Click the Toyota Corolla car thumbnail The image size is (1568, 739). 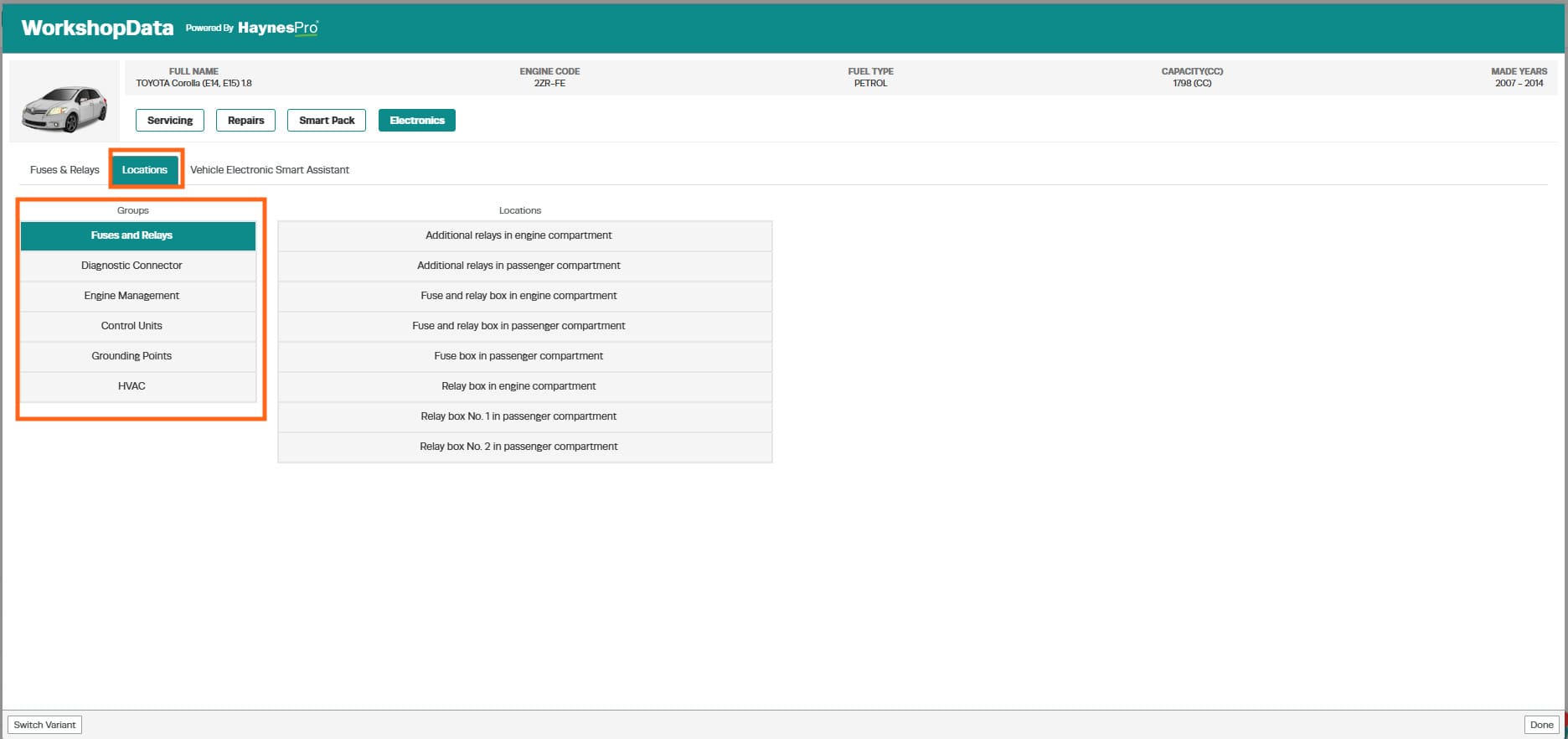[x=64, y=109]
